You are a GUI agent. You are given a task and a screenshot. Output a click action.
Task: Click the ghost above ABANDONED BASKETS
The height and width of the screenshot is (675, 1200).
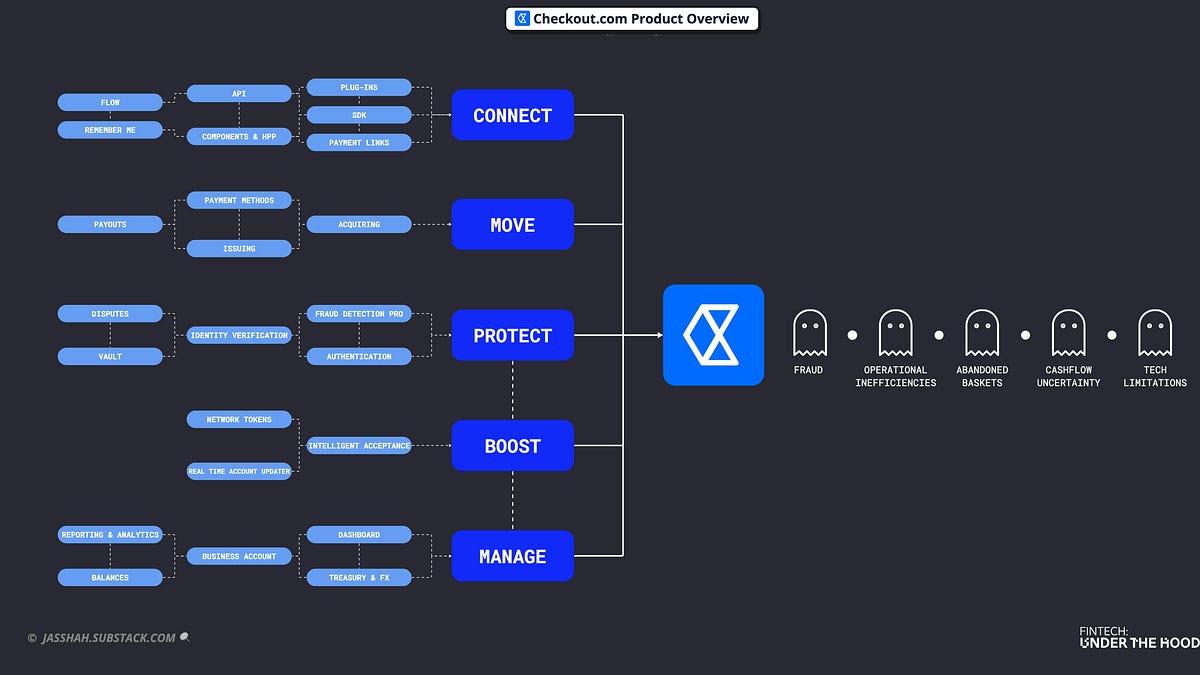pos(982,333)
